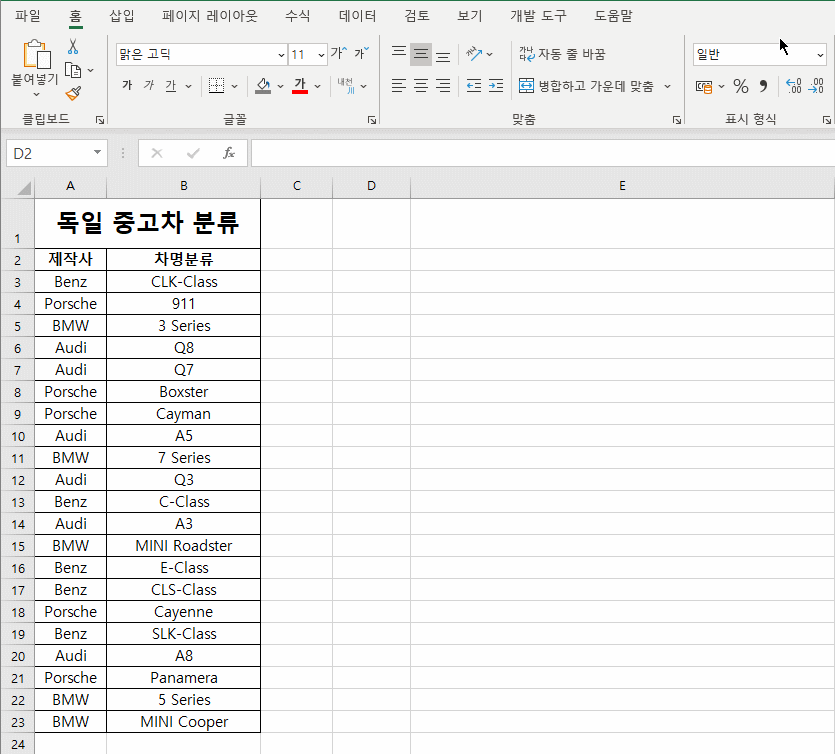Click the formula bar input
The image size is (835, 754).
pos(543,153)
